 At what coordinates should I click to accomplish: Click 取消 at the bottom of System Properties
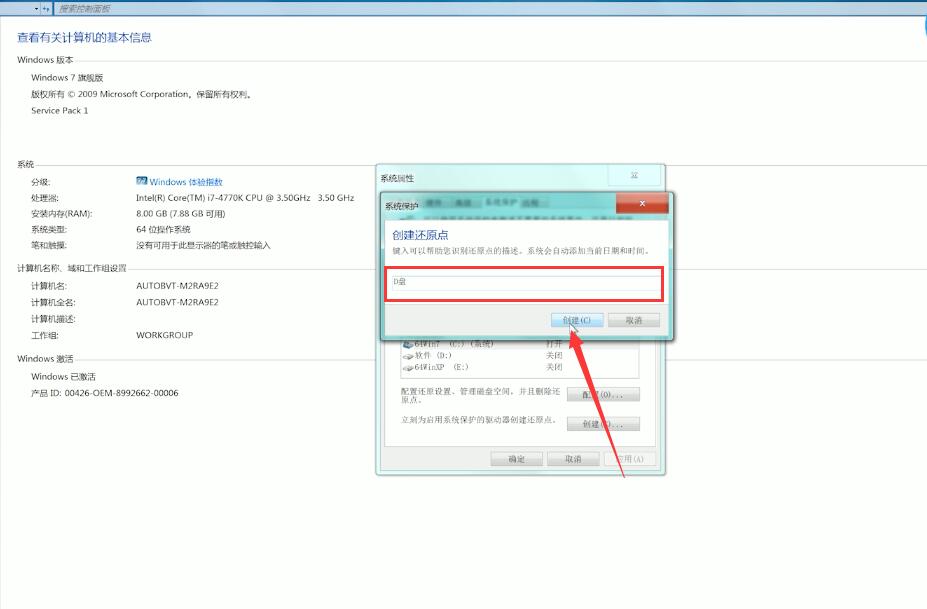(573, 459)
